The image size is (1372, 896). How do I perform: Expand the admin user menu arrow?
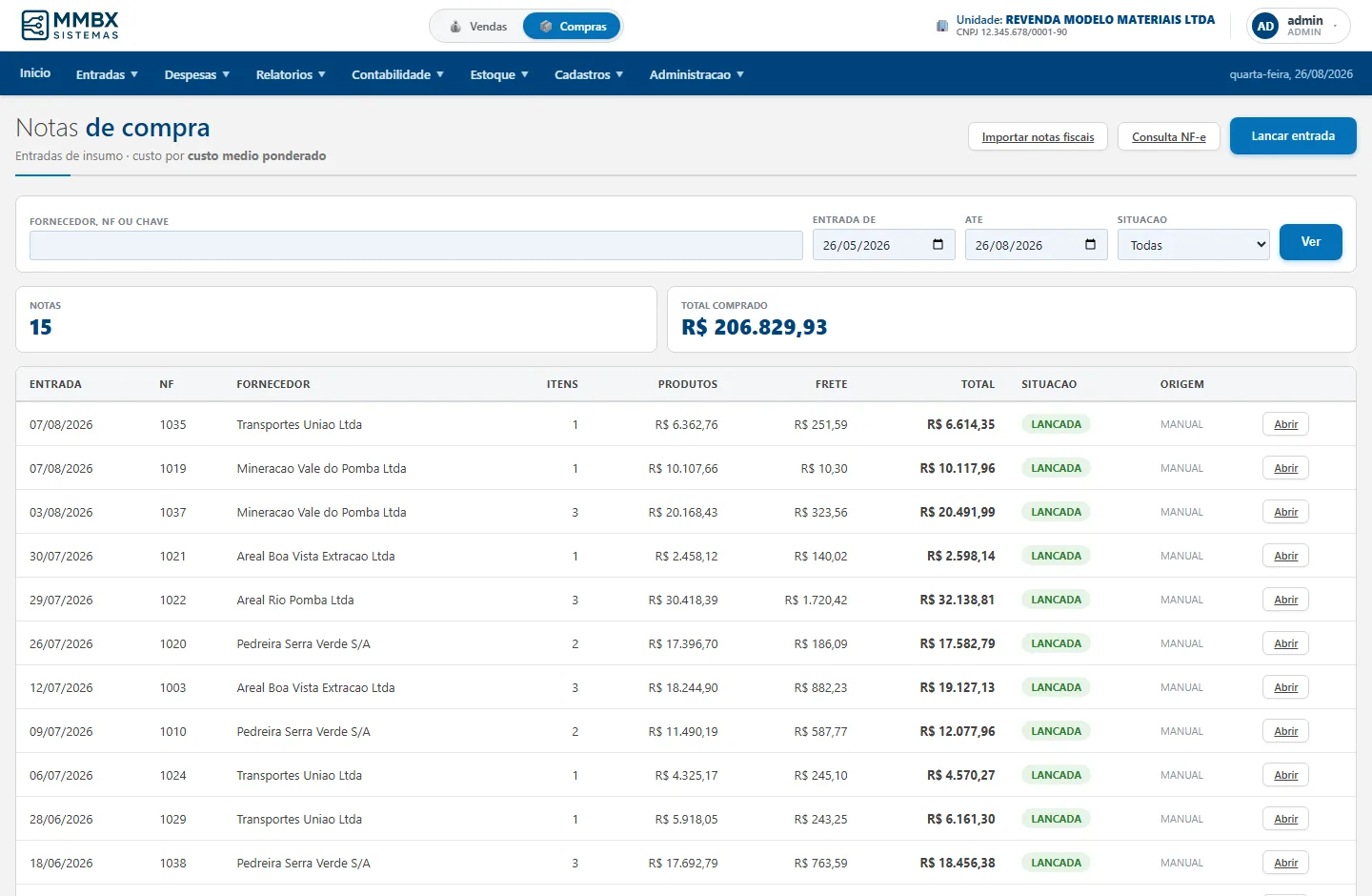pos(1336,27)
